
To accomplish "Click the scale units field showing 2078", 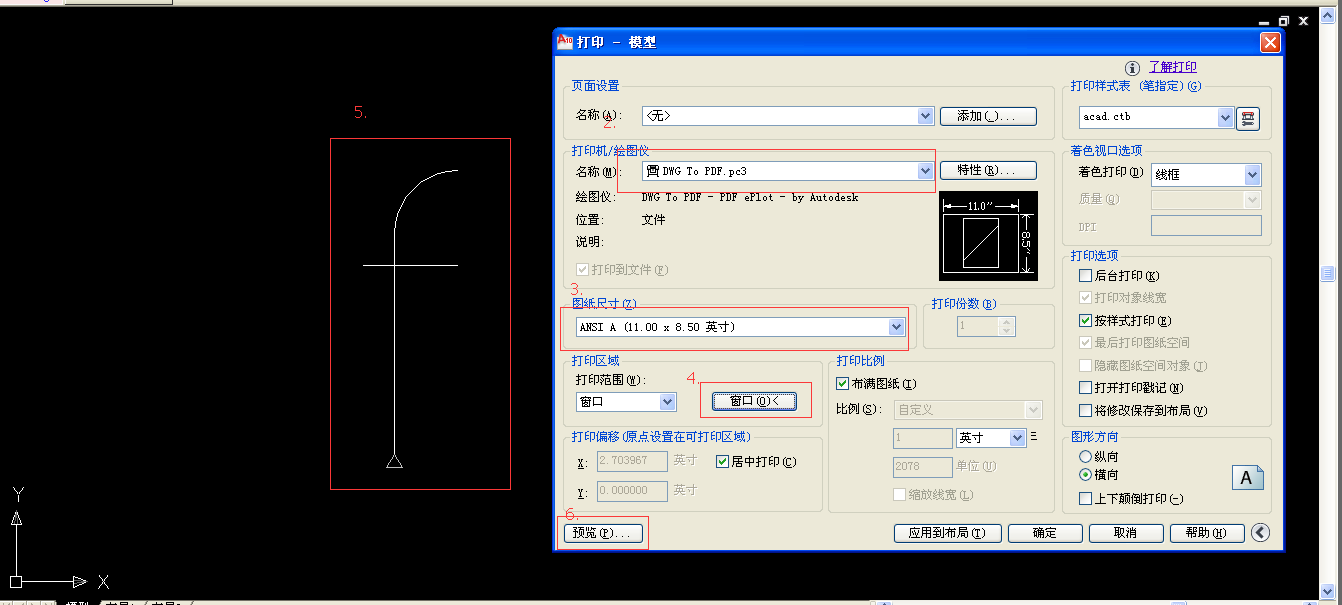I will pos(923,467).
